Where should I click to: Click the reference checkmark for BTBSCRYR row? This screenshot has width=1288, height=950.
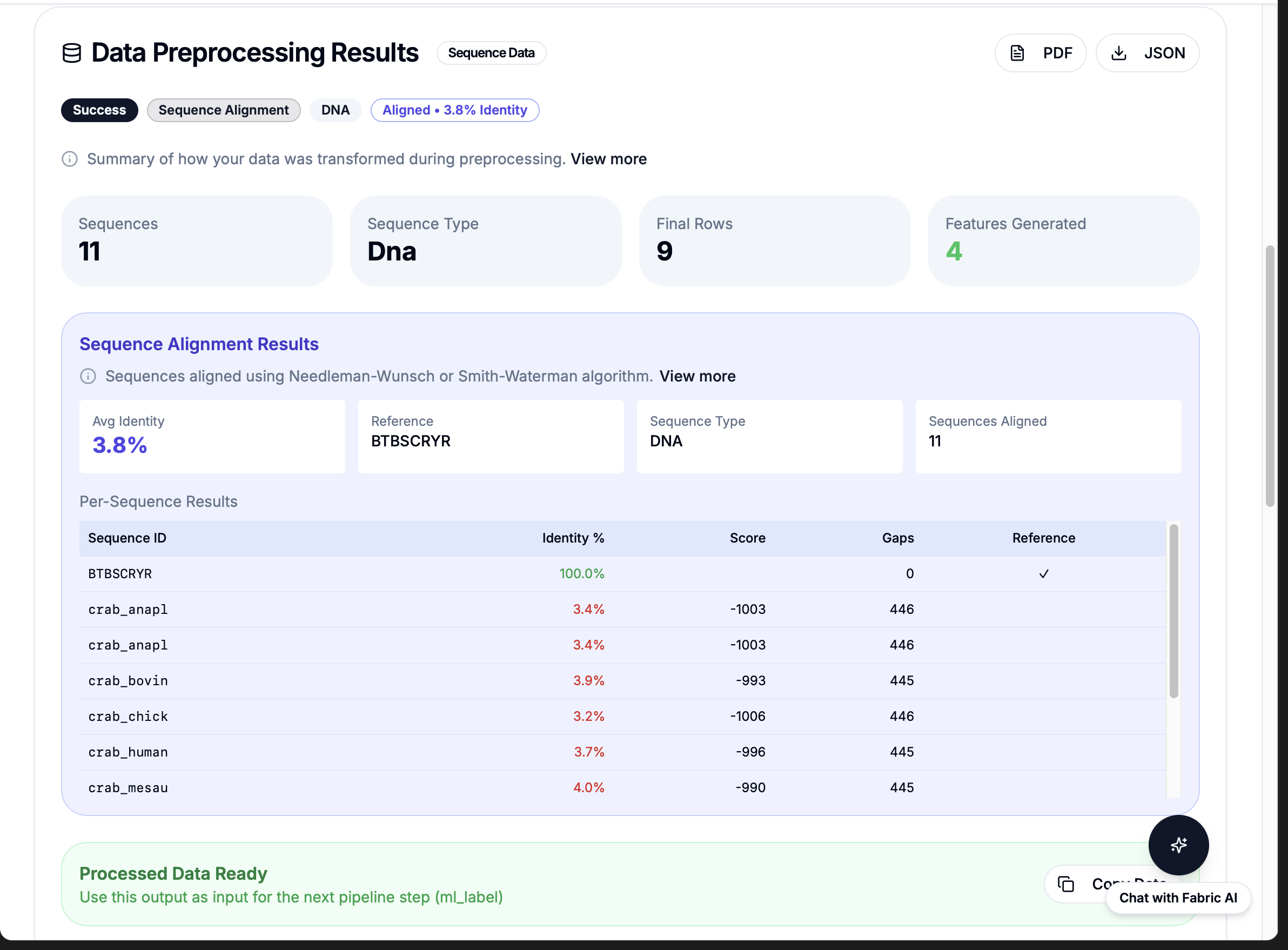pyautogui.click(x=1044, y=574)
